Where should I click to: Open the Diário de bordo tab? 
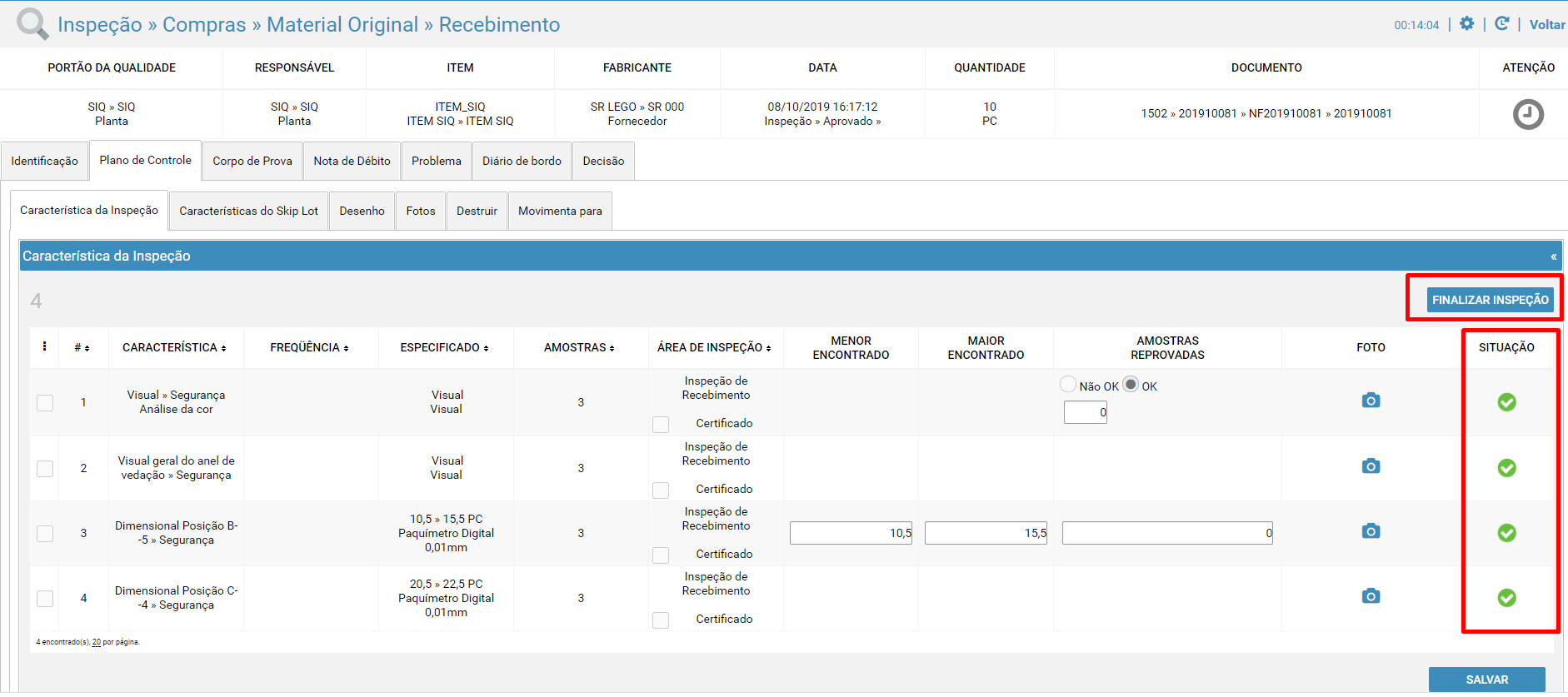coord(522,161)
